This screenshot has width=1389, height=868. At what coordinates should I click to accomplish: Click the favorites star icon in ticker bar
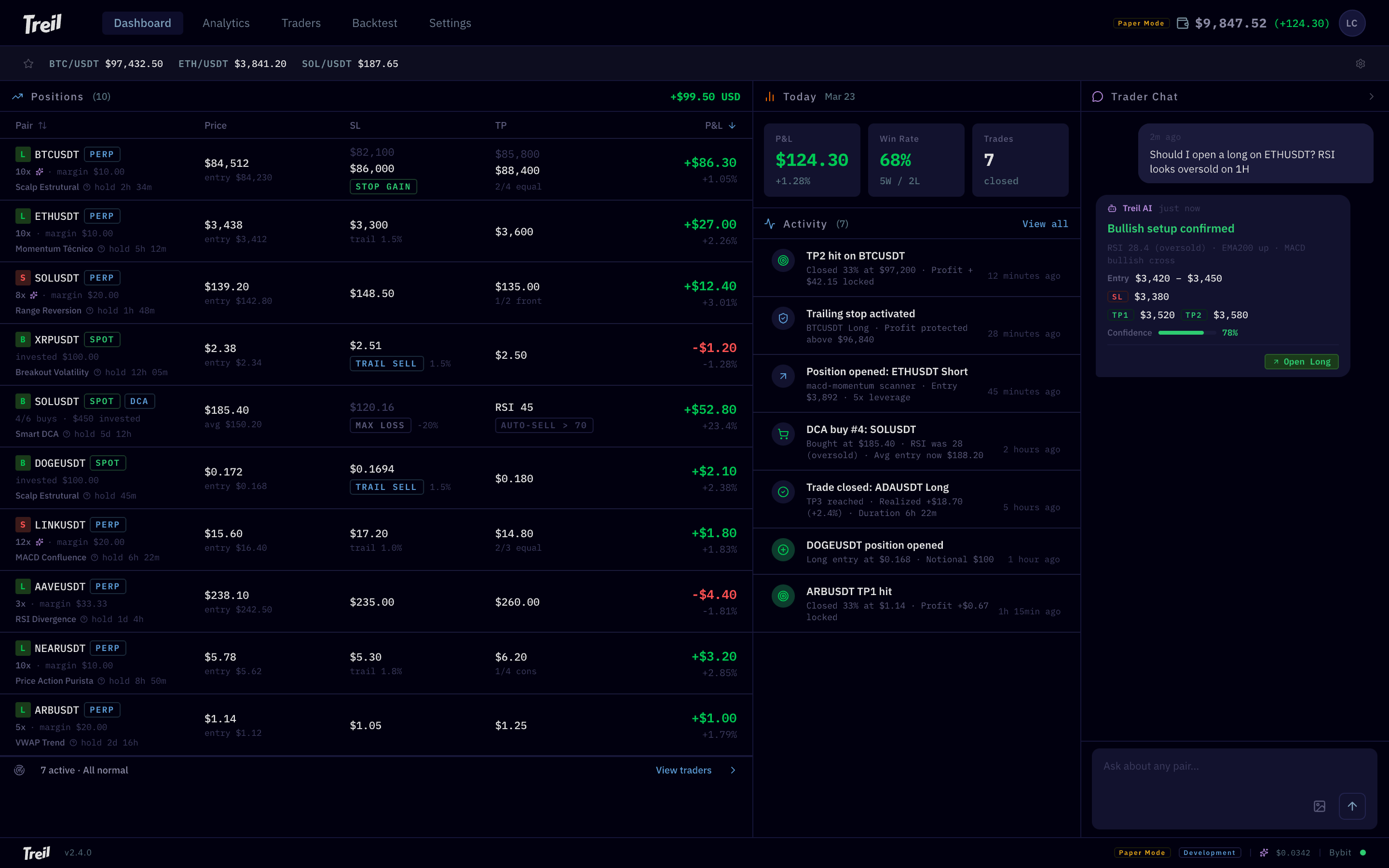29,64
